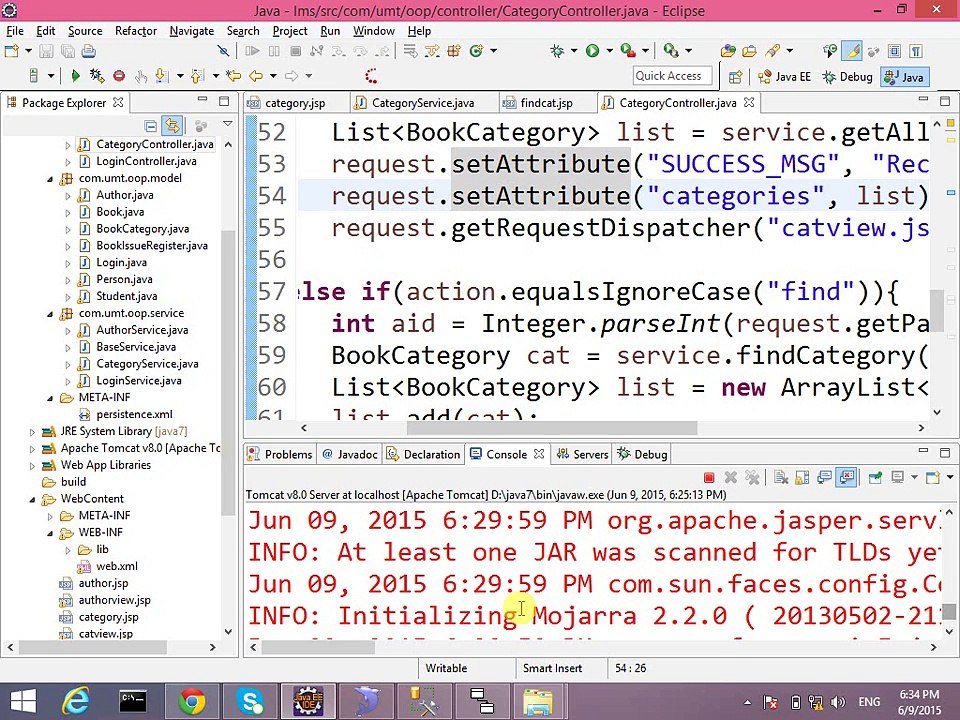Toggle Show Whitespace Characters pilcrow button
This screenshot has height=720, width=960.
point(915,50)
